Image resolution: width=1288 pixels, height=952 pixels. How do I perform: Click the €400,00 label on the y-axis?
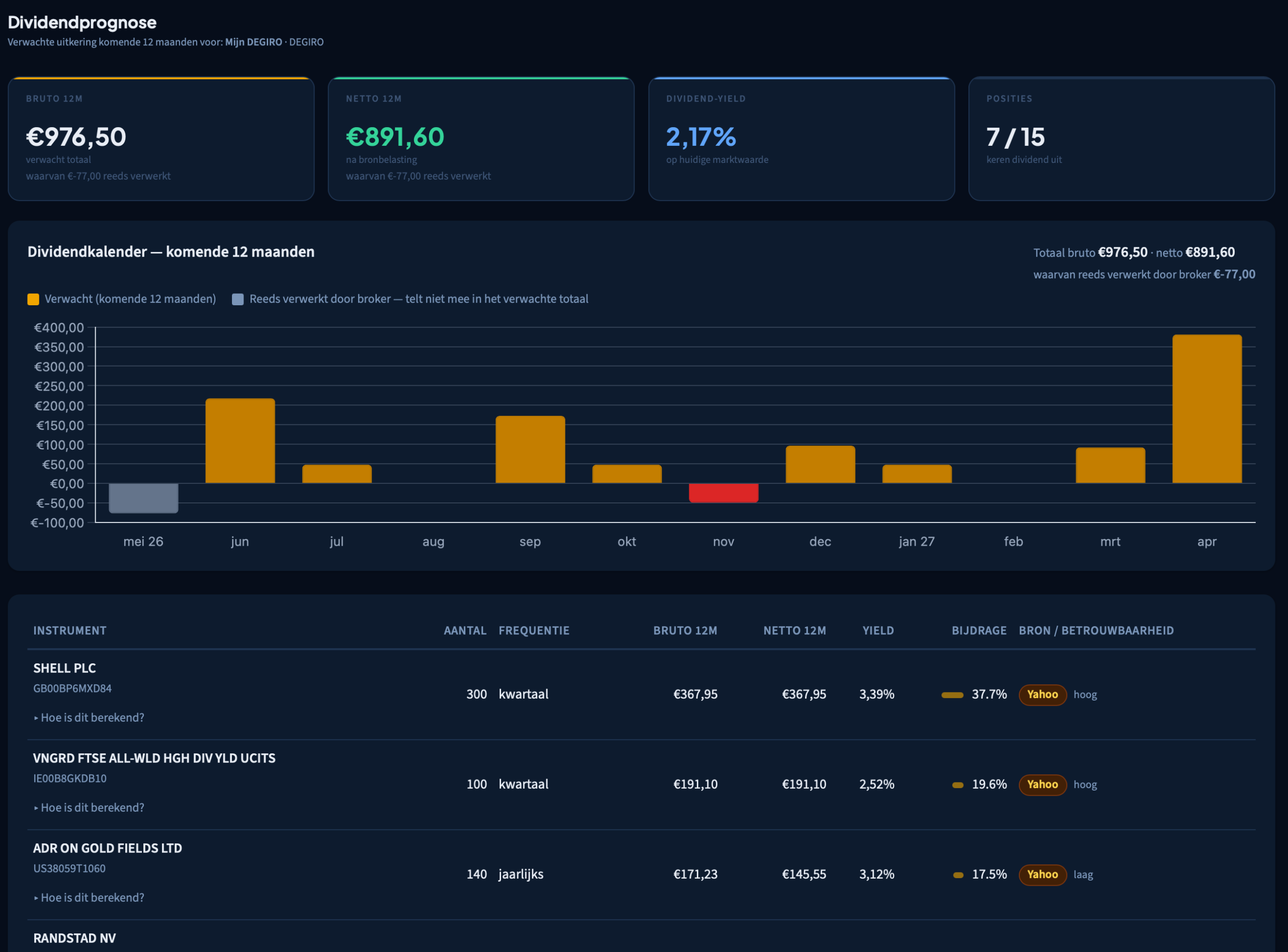point(59,327)
